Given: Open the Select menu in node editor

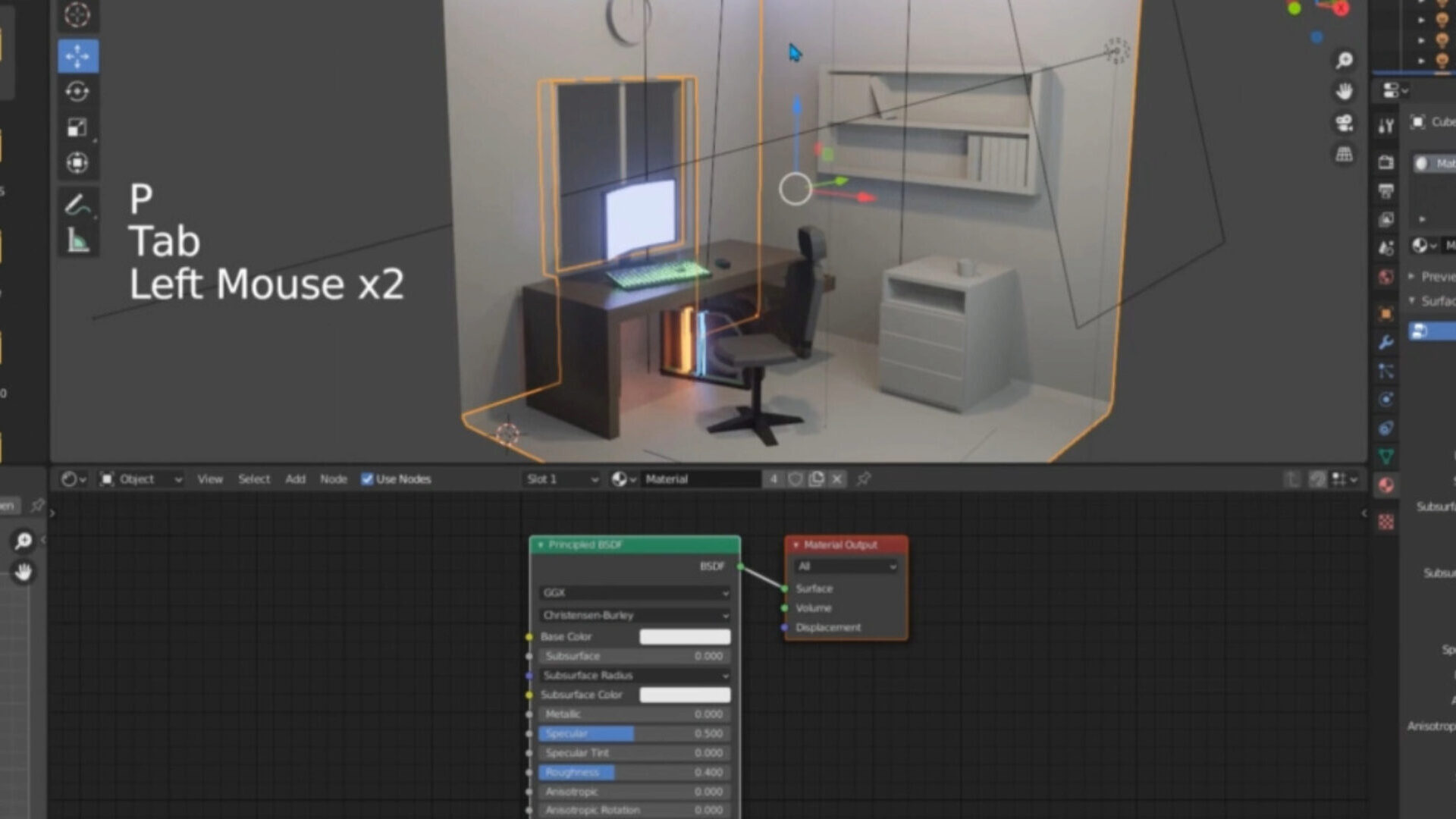Looking at the screenshot, I should coord(254,479).
